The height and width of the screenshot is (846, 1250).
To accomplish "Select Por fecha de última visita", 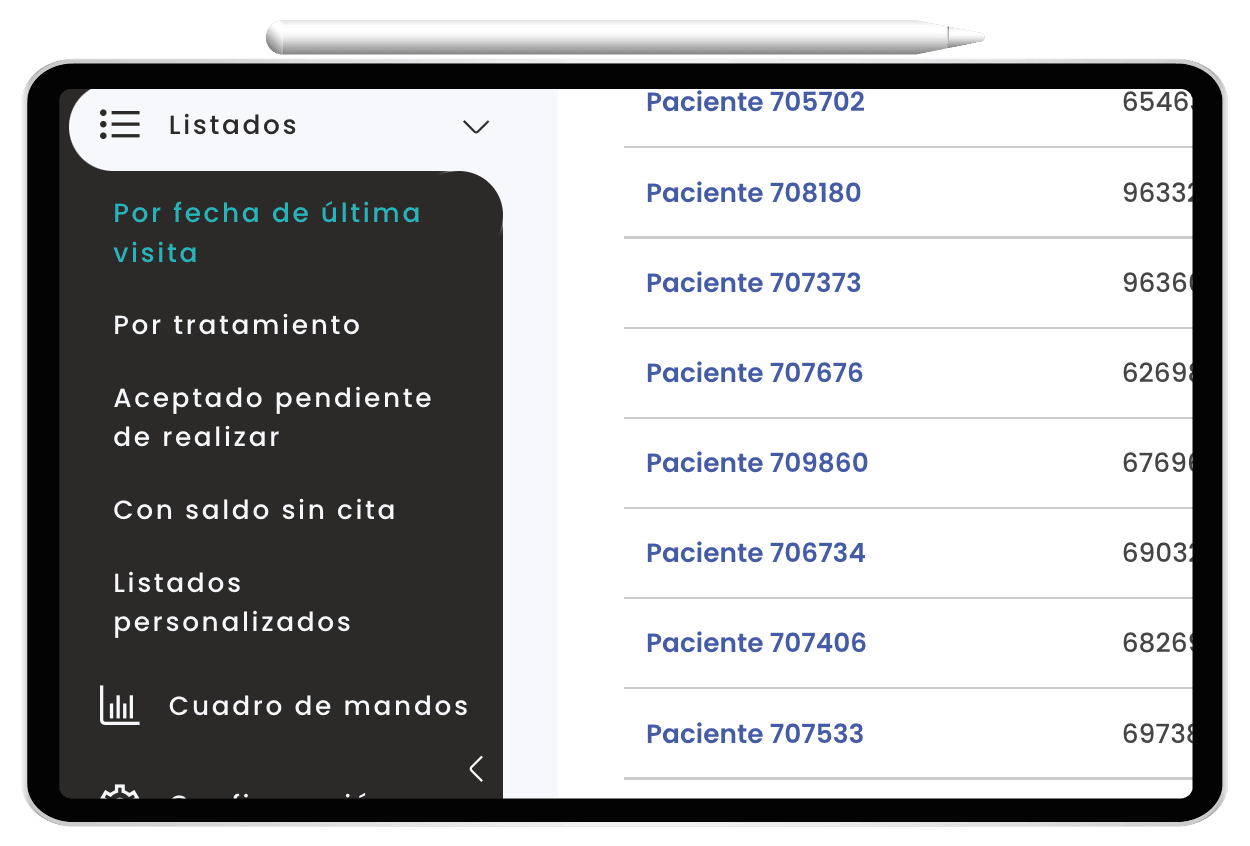I will point(267,232).
